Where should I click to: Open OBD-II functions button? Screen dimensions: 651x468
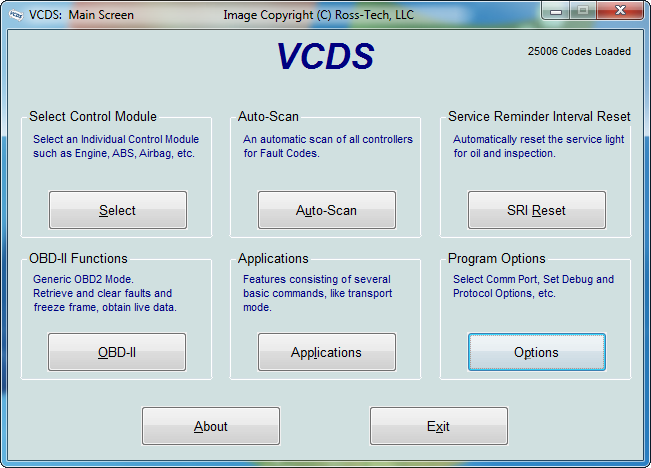[x=117, y=352]
